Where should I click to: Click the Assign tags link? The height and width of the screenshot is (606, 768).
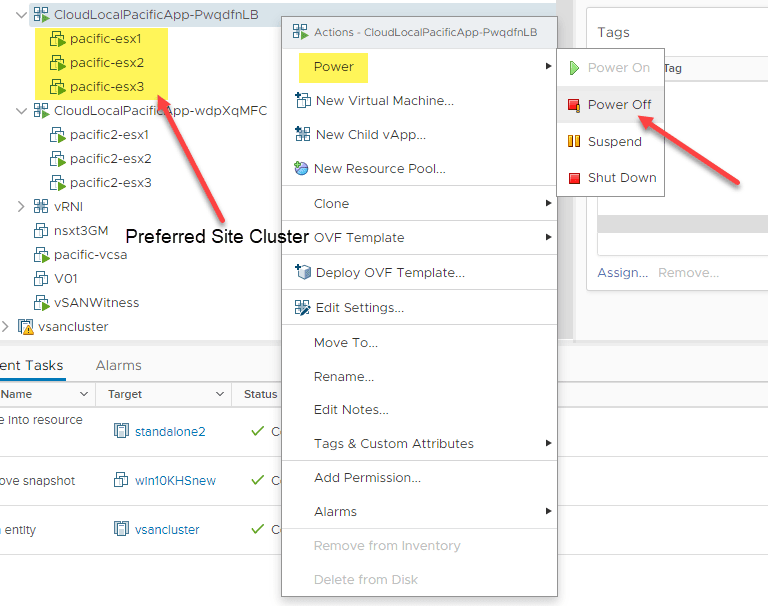[x=621, y=272]
